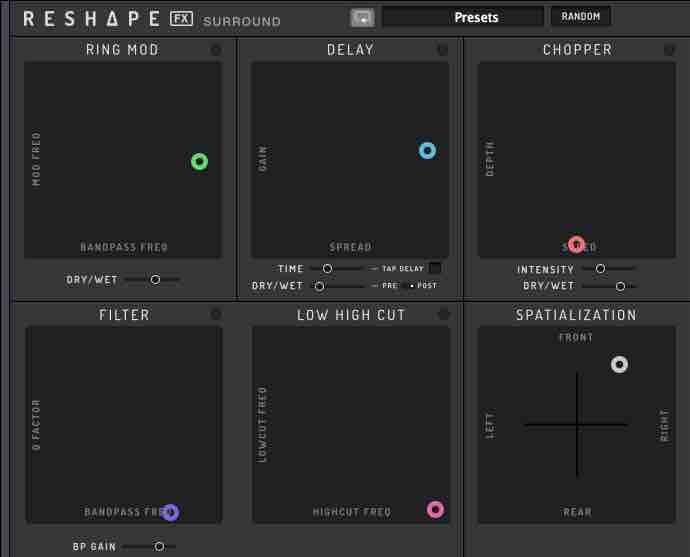Open the Presets dropdown
Viewport: 690px width, 557px height.
[463, 17]
